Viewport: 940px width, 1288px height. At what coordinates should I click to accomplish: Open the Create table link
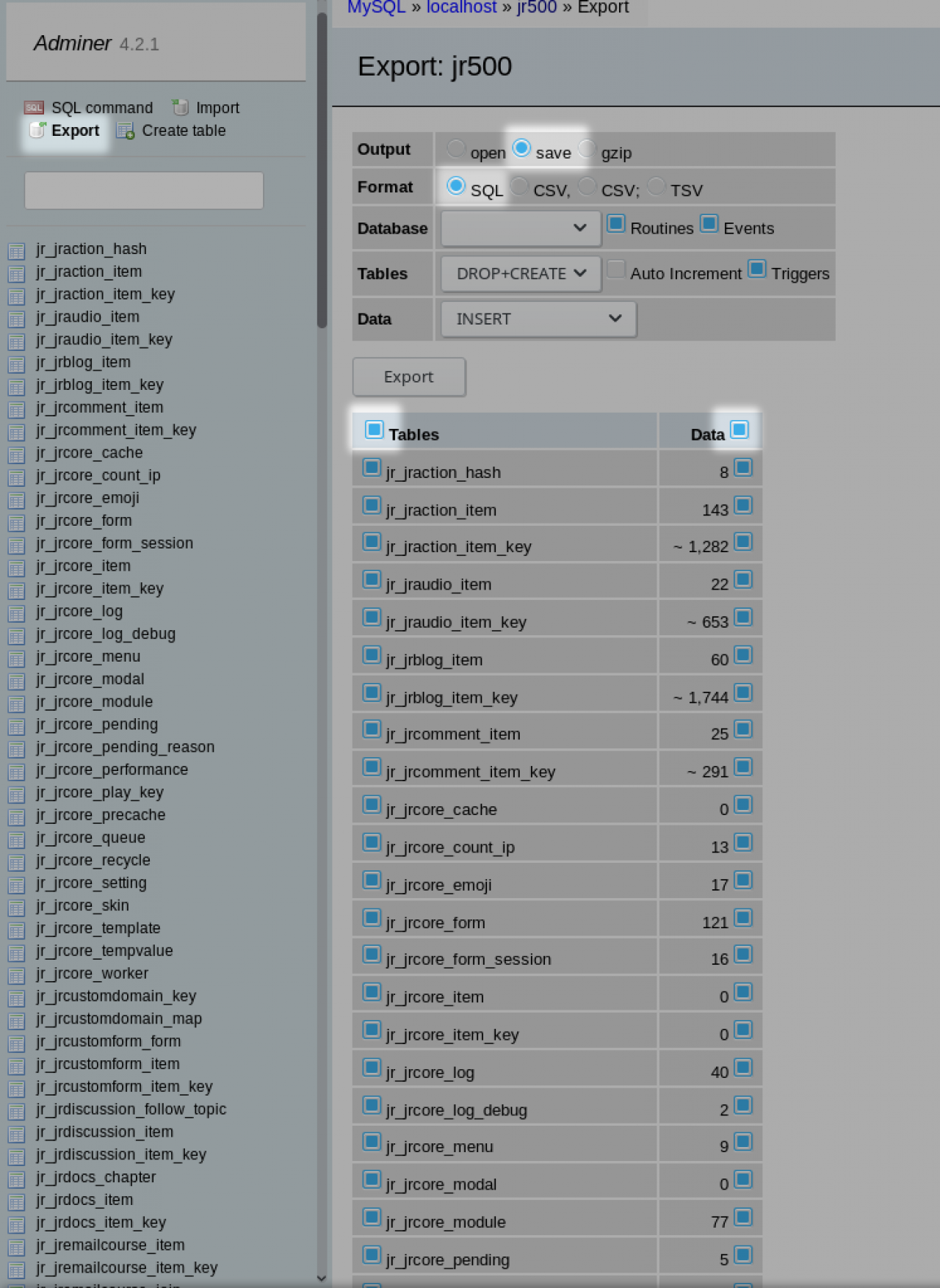pyautogui.click(x=184, y=131)
